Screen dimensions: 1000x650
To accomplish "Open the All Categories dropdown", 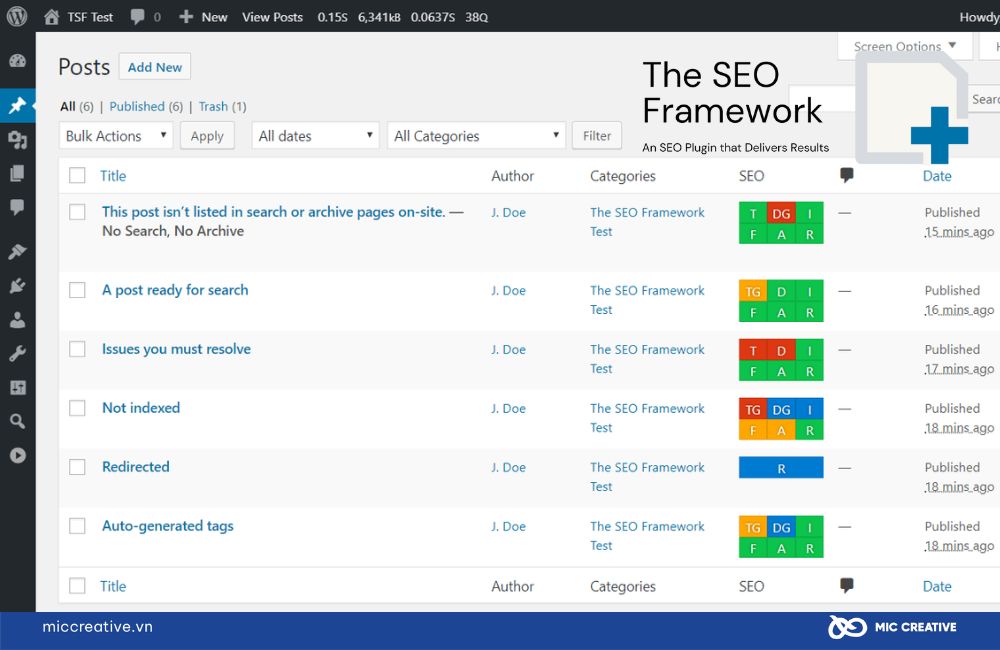I will tap(476, 135).
